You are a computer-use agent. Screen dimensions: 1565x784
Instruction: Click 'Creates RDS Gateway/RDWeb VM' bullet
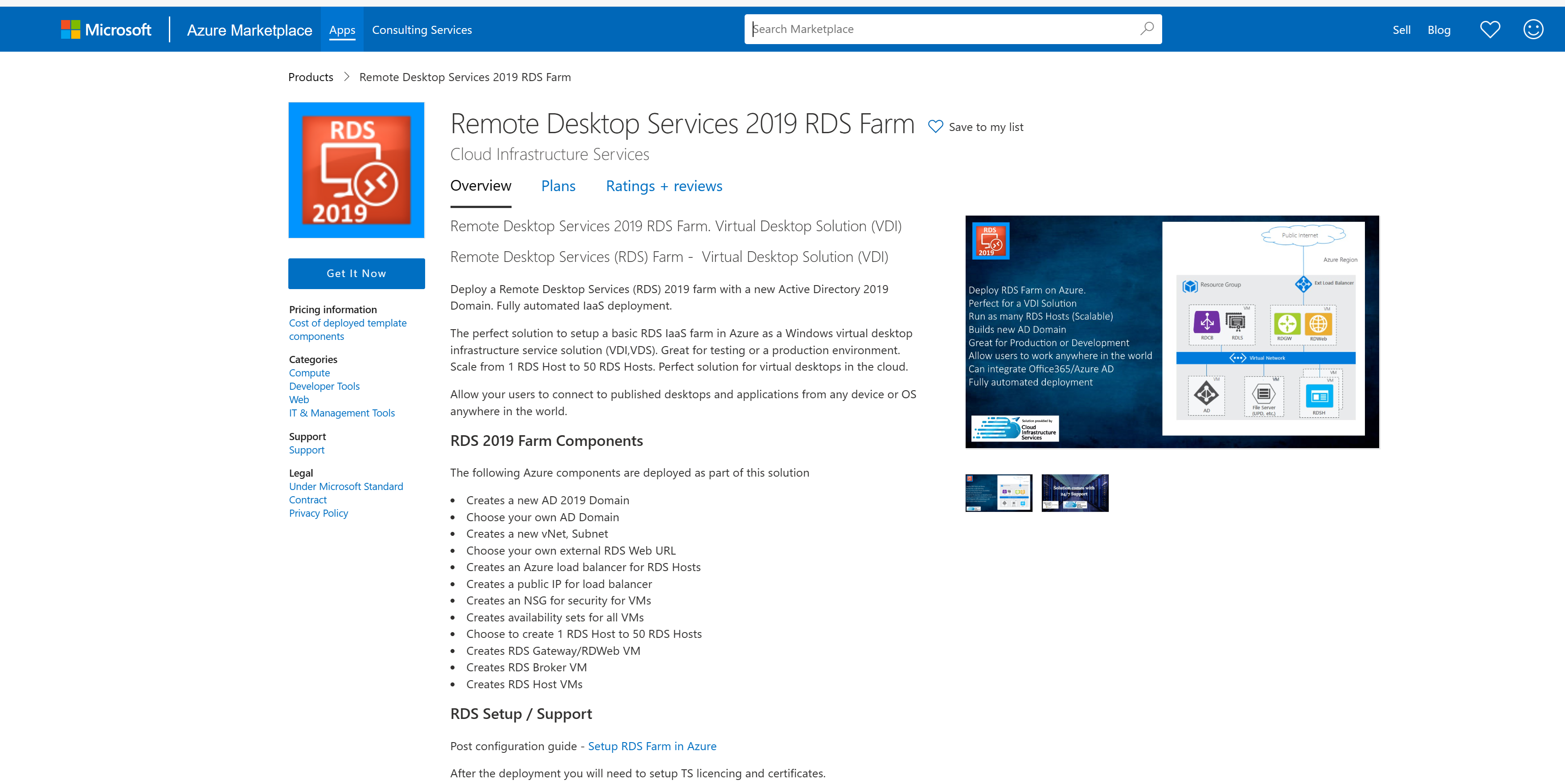(553, 650)
